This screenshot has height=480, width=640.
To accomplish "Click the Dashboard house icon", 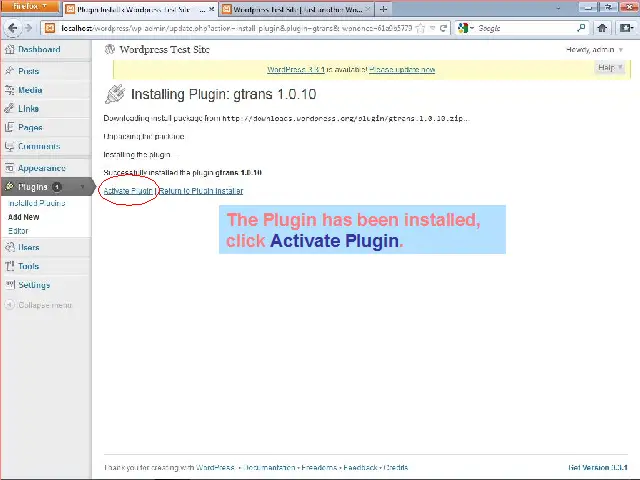I will [9, 49].
